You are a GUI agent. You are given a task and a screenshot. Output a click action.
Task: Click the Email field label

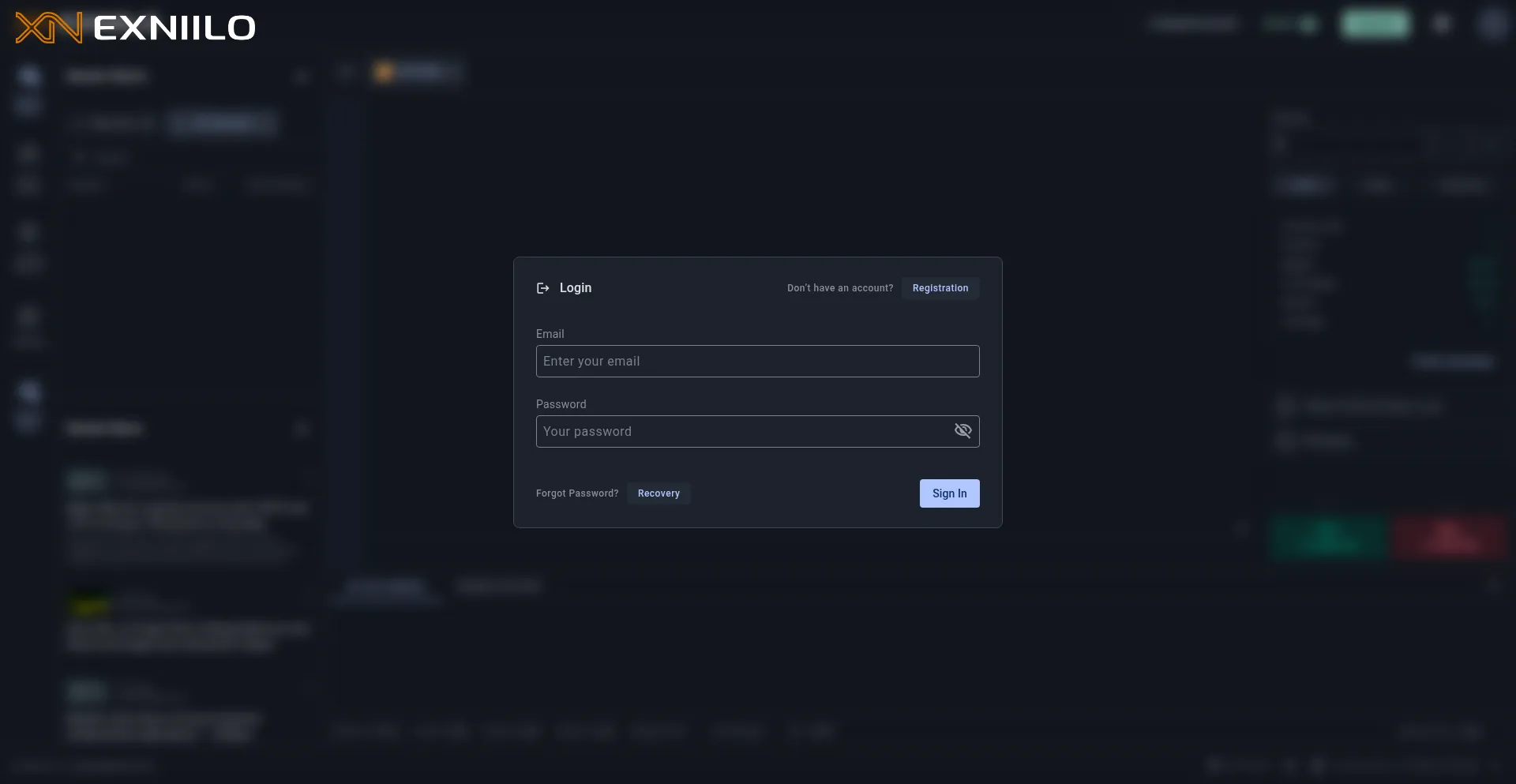click(550, 334)
